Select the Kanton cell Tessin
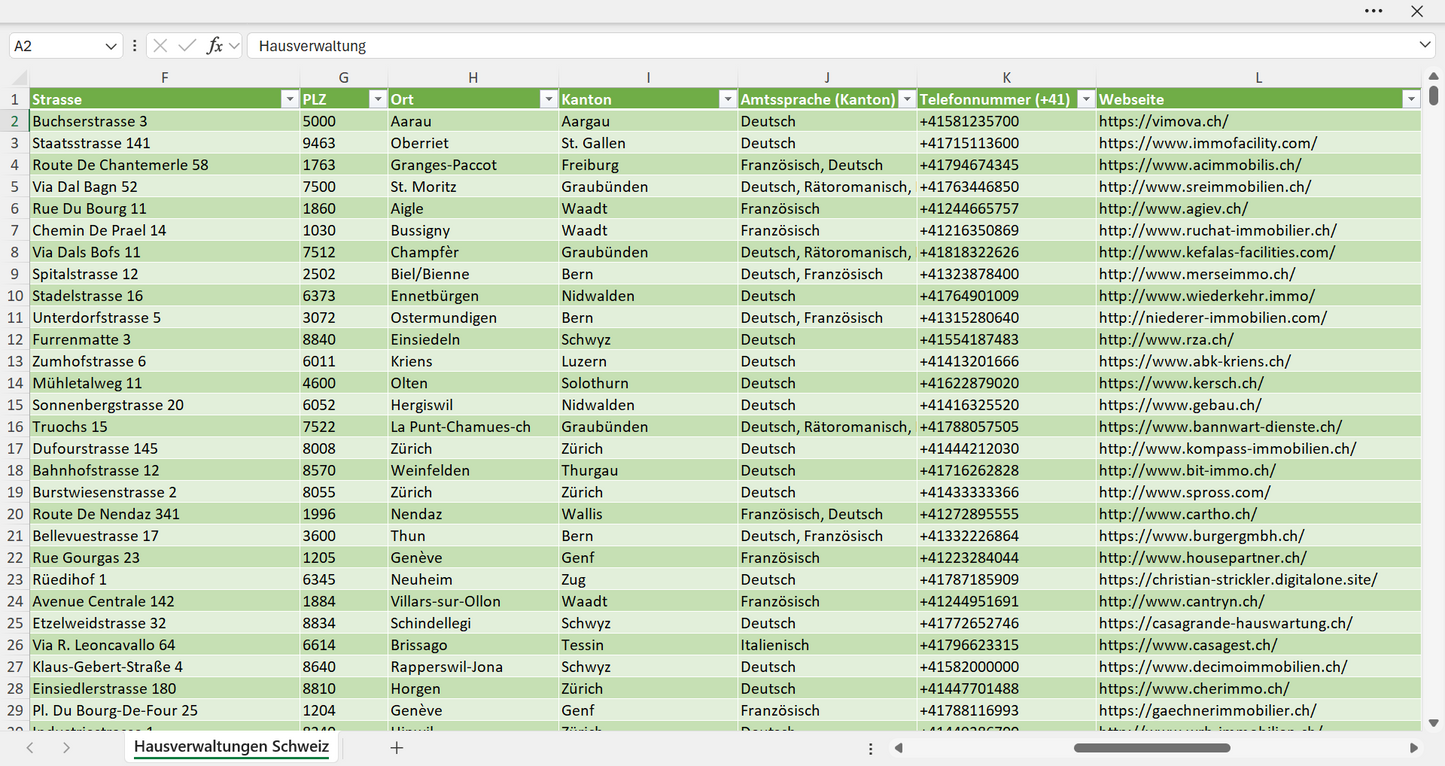Viewport: 1445px width, 766px height. 648,645
